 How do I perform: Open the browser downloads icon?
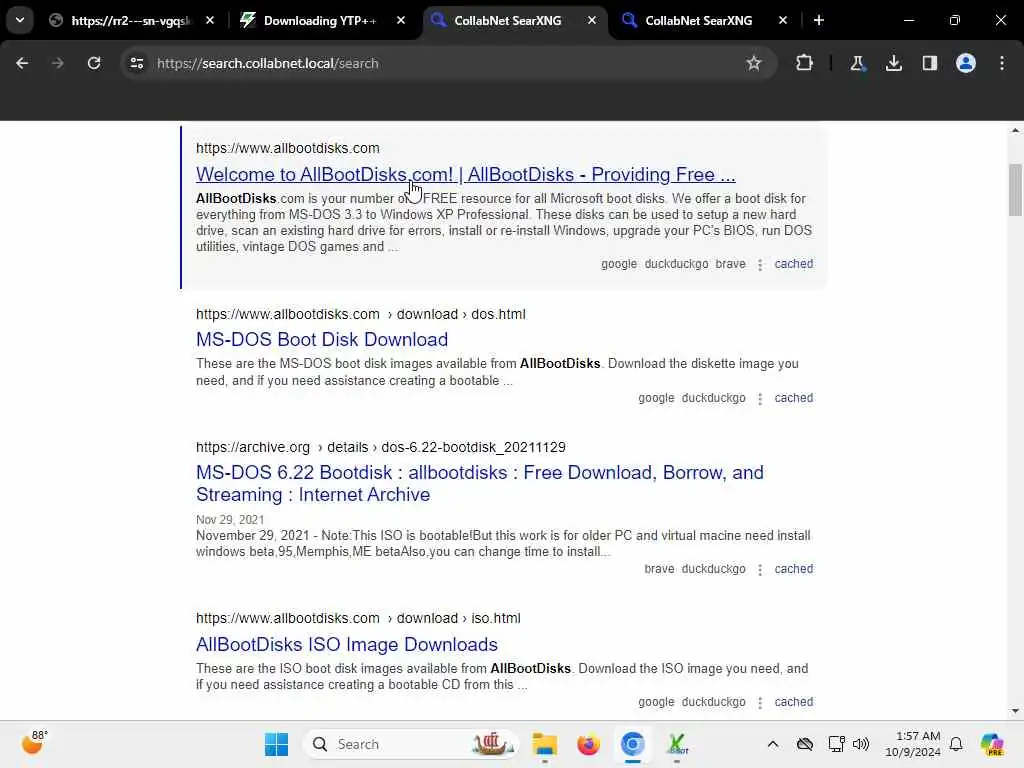[x=893, y=63]
